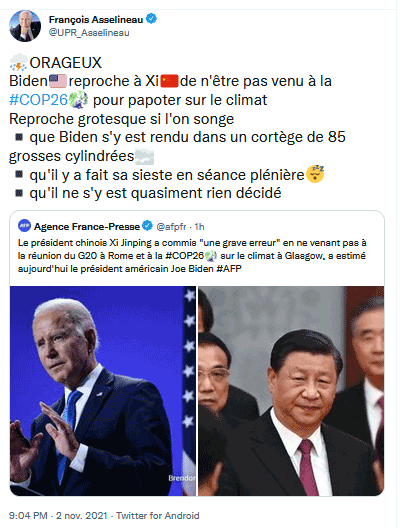Open the Joe Biden photo thumbnail
Screen dimensions: 403x528
103,391
